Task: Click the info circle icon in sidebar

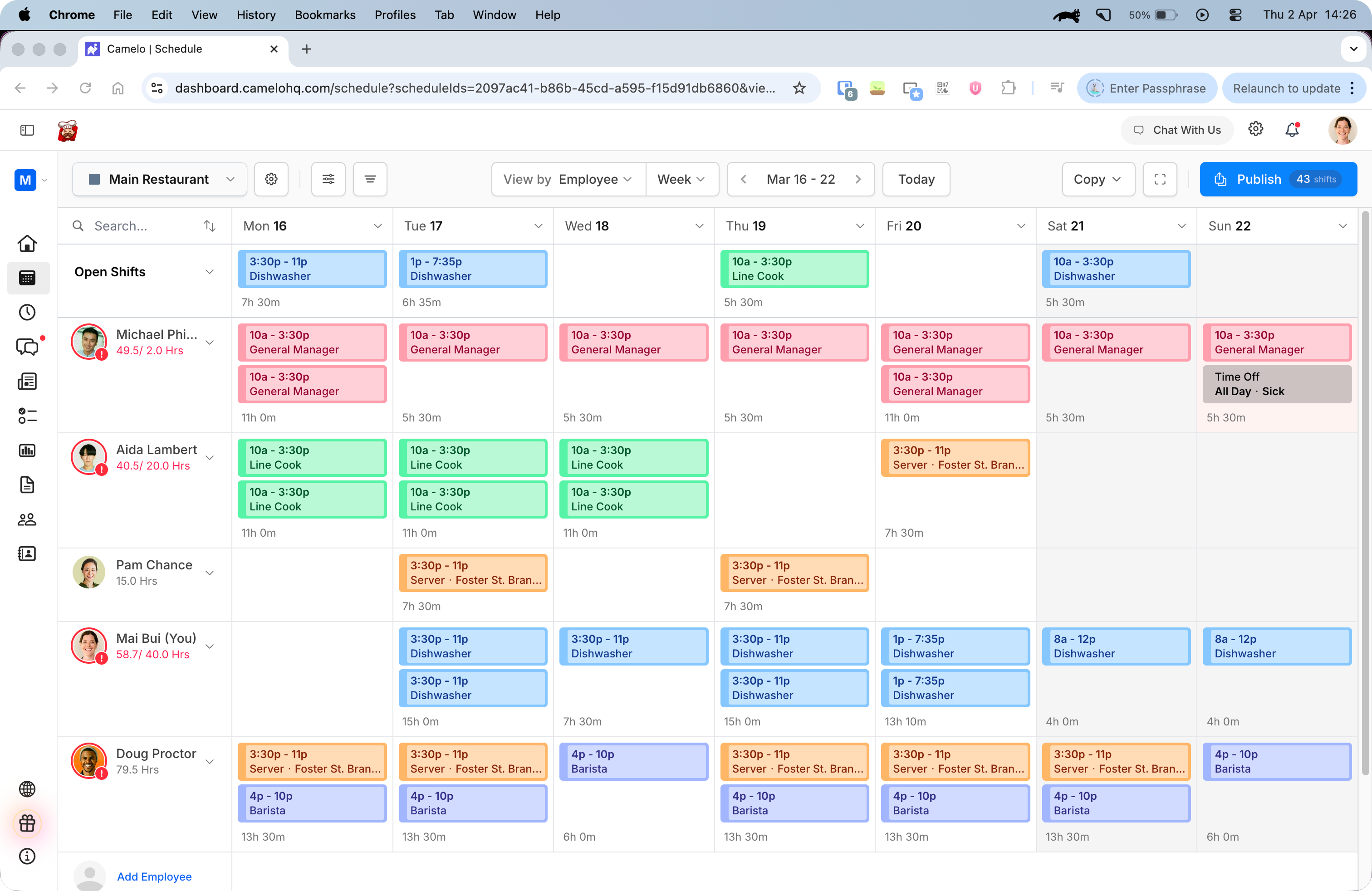Action: [x=27, y=857]
